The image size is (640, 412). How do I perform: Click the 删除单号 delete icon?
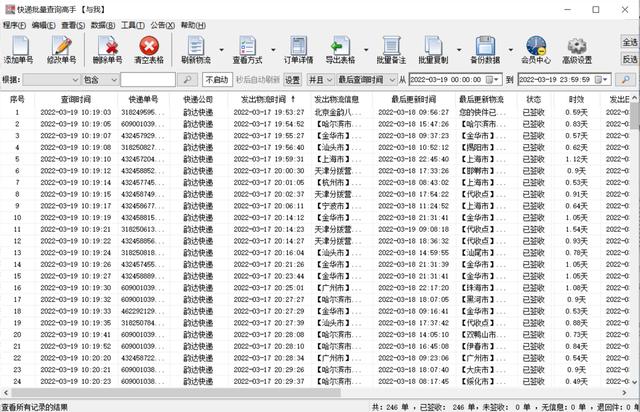tap(107, 49)
